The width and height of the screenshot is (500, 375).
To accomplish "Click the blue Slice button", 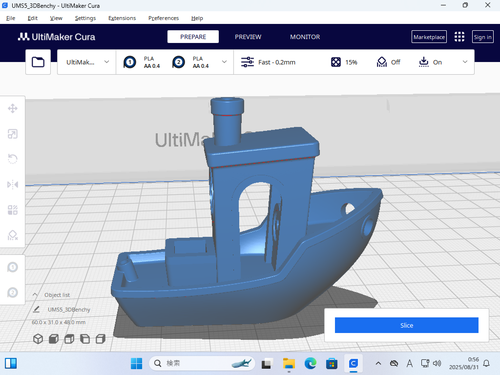I will coord(407,325).
